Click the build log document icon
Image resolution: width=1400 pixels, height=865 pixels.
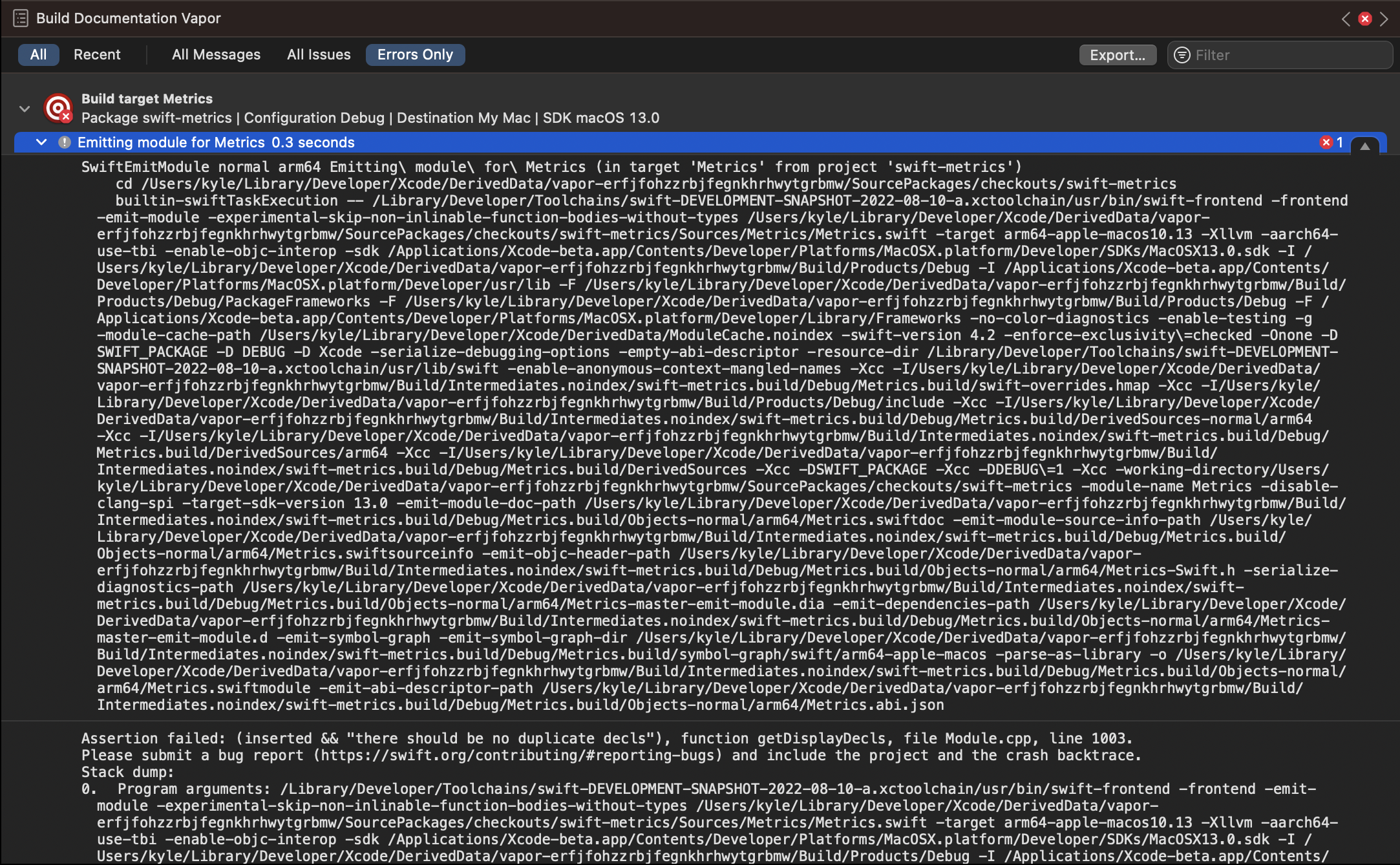coord(21,18)
